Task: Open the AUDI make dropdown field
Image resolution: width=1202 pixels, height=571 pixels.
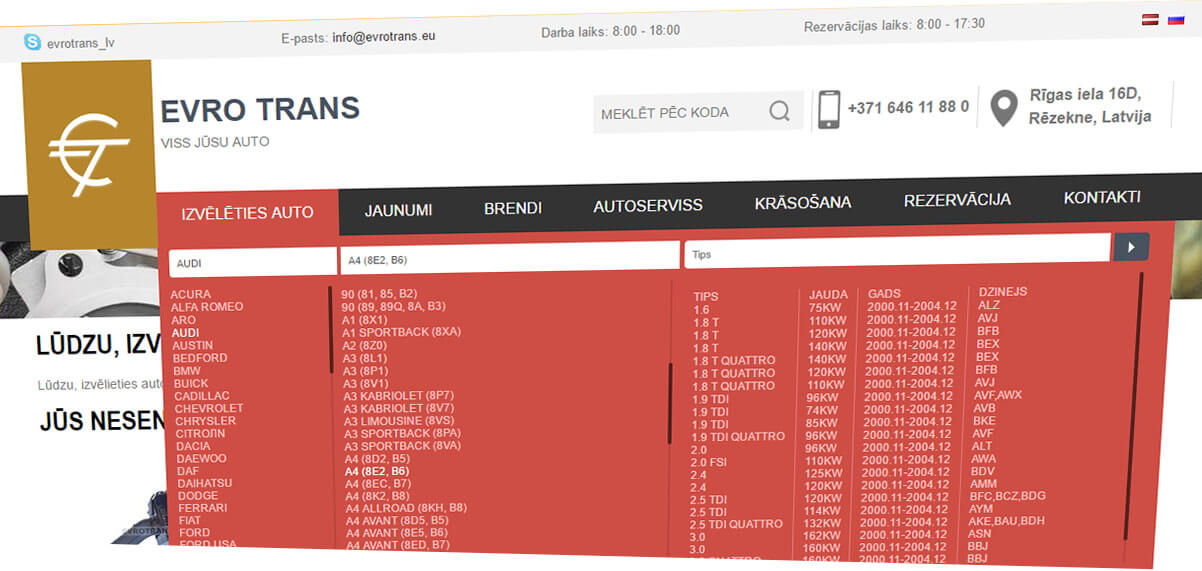Action: point(253,262)
